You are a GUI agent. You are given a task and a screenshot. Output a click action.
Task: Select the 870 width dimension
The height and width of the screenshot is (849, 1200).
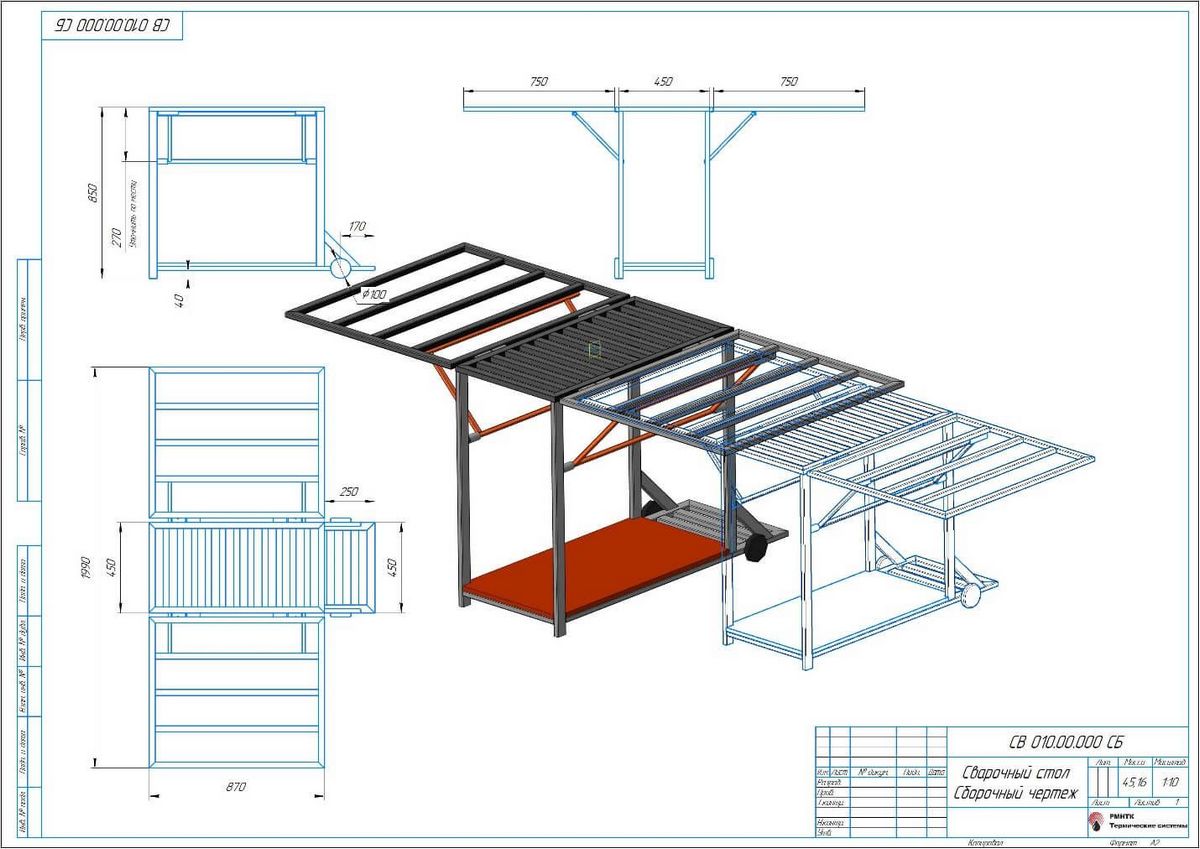pyautogui.click(x=235, y=788)
